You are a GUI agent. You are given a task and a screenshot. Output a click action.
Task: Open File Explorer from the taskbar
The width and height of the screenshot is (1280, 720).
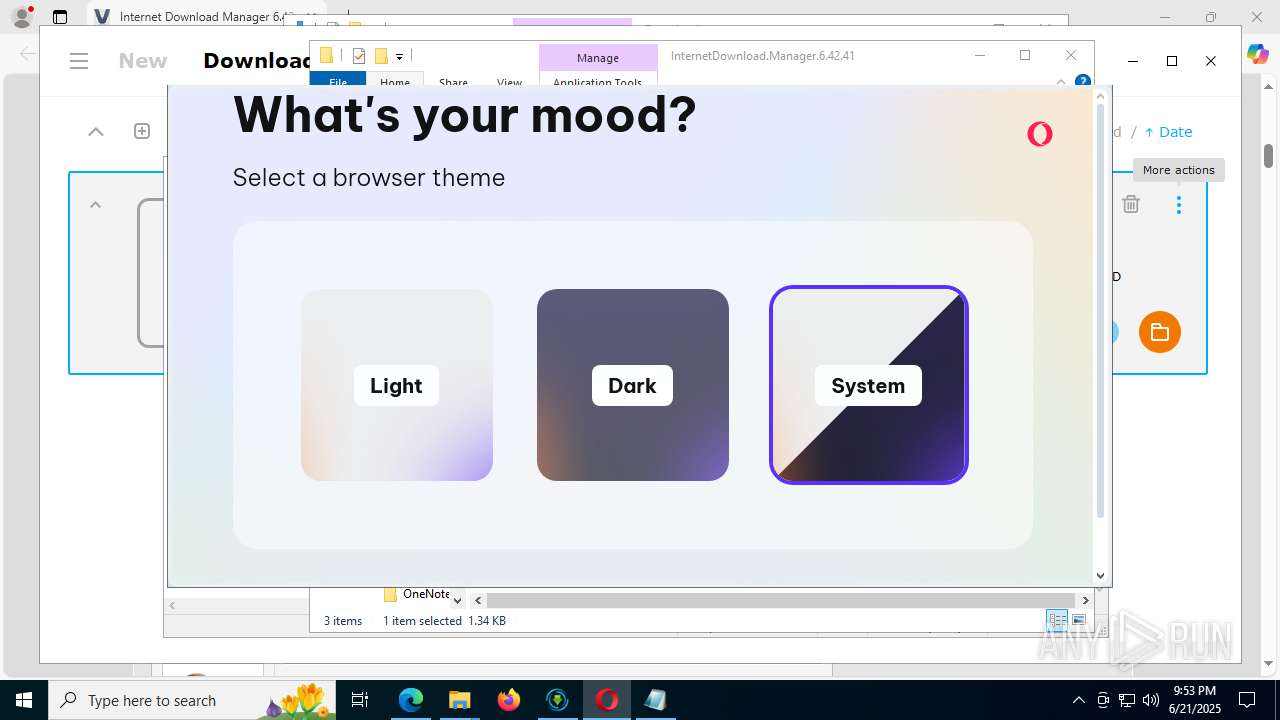459,700
